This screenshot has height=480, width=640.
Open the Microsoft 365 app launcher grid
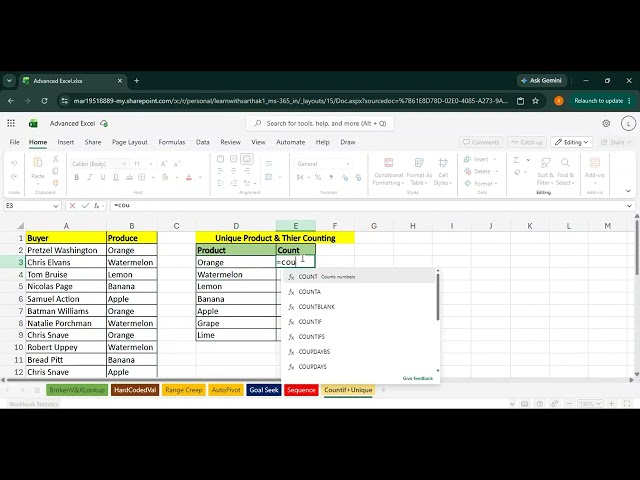(11, 123)
